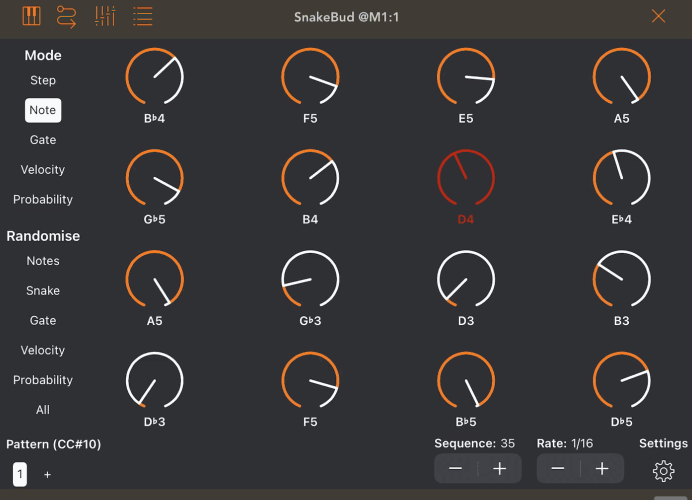Open the mixer sliders icon
692x500 pixels.
(104, 16)
